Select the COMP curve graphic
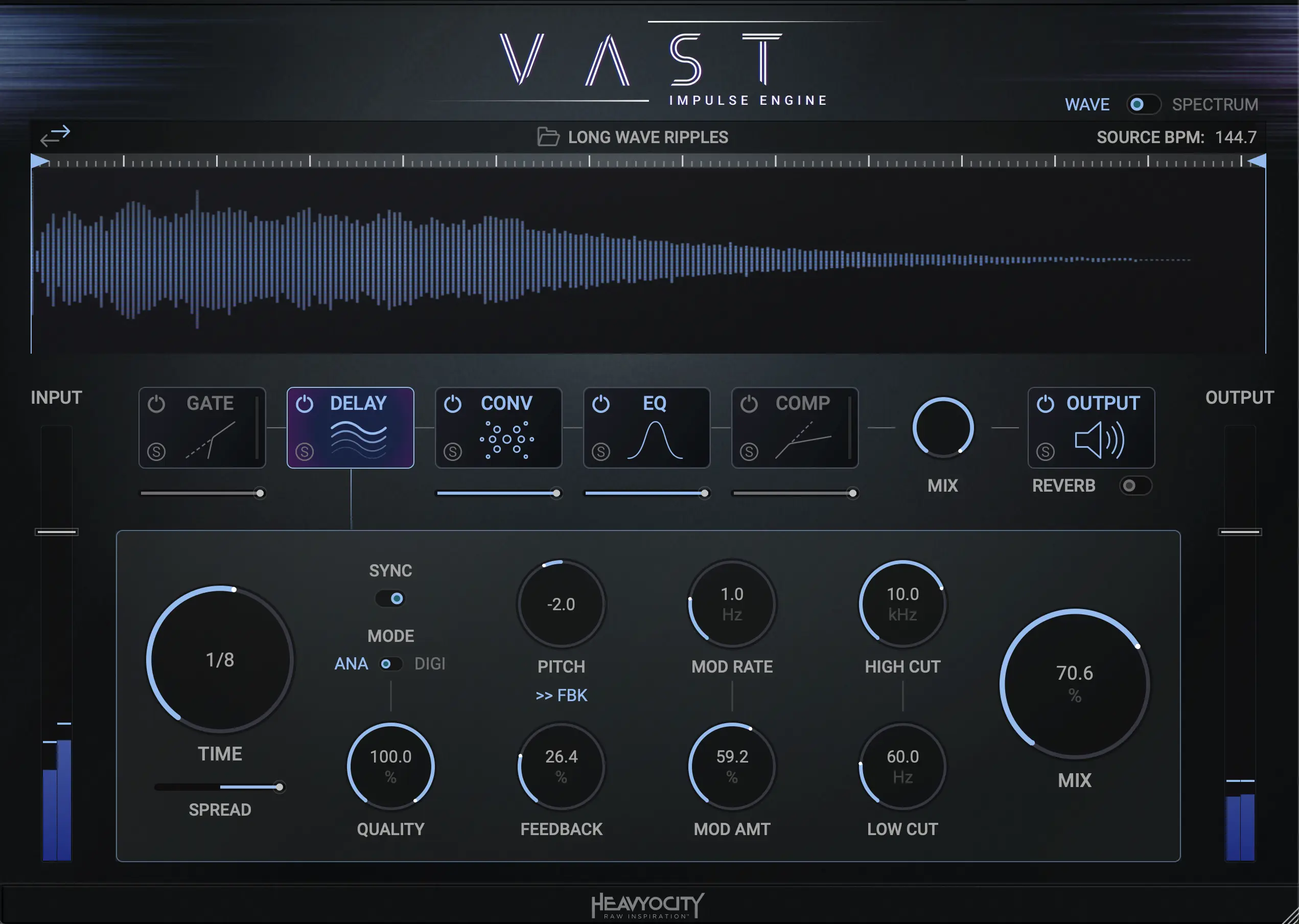 (x=803, y=439)
